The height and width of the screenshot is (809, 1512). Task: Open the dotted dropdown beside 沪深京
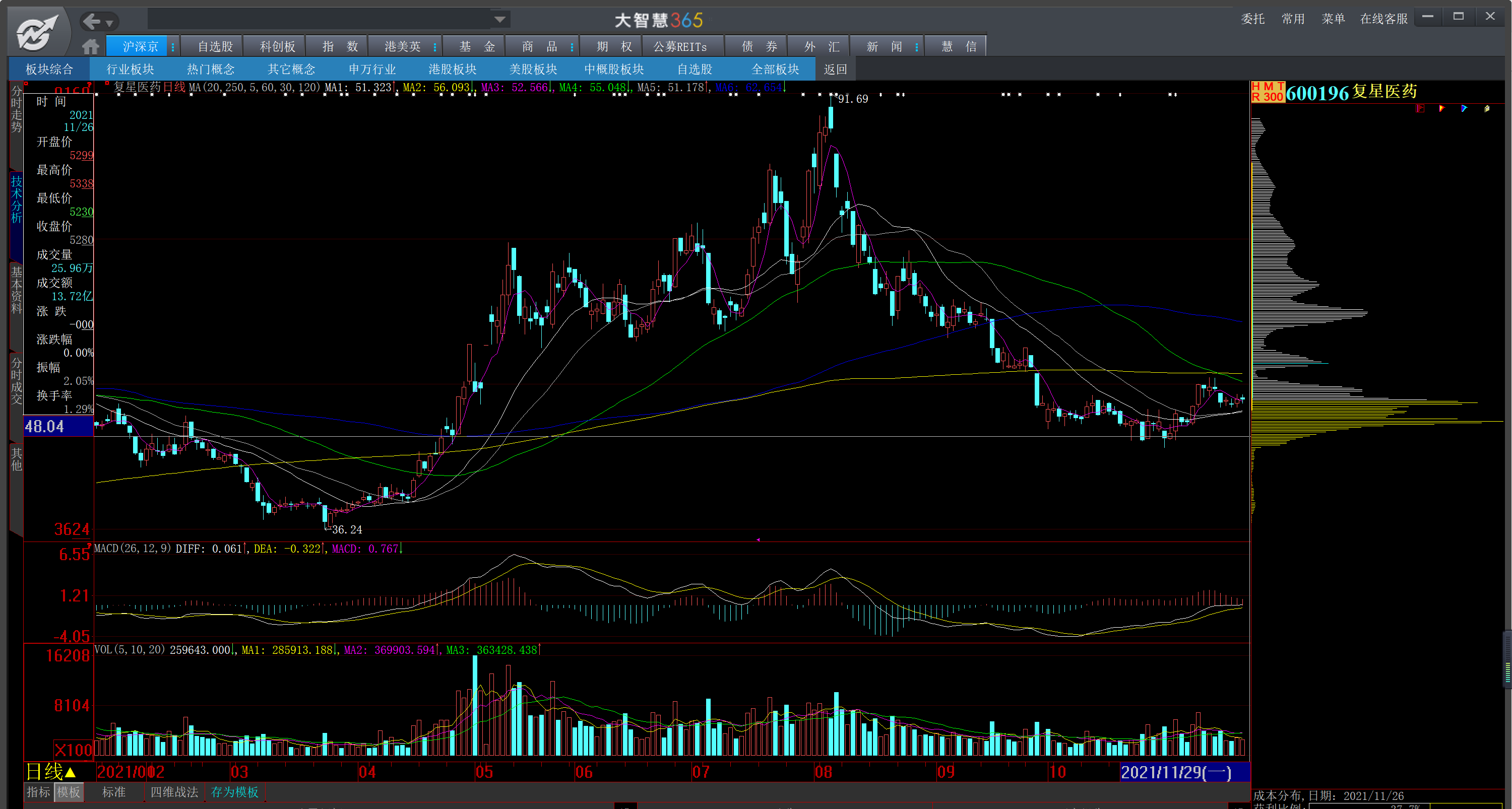(x=172, y=47)
